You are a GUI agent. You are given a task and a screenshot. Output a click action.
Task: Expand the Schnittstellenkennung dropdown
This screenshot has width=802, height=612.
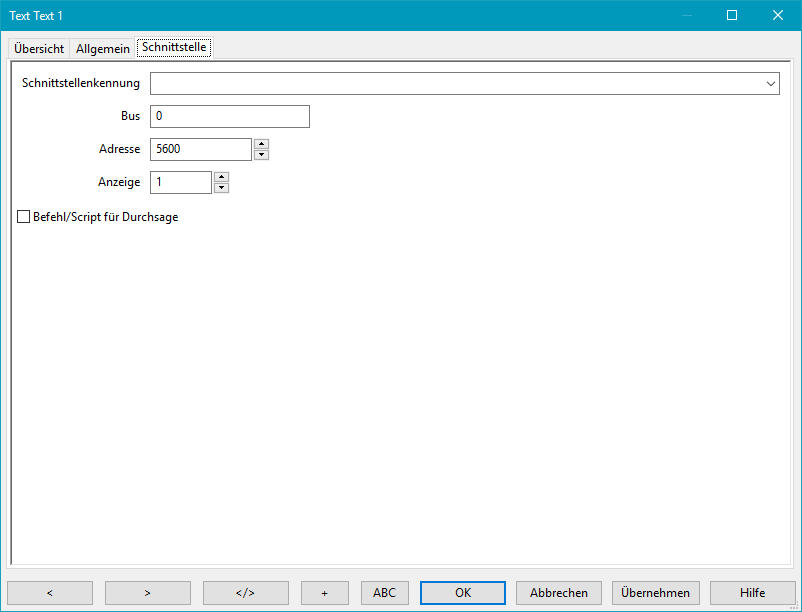[x=771, y=84]
